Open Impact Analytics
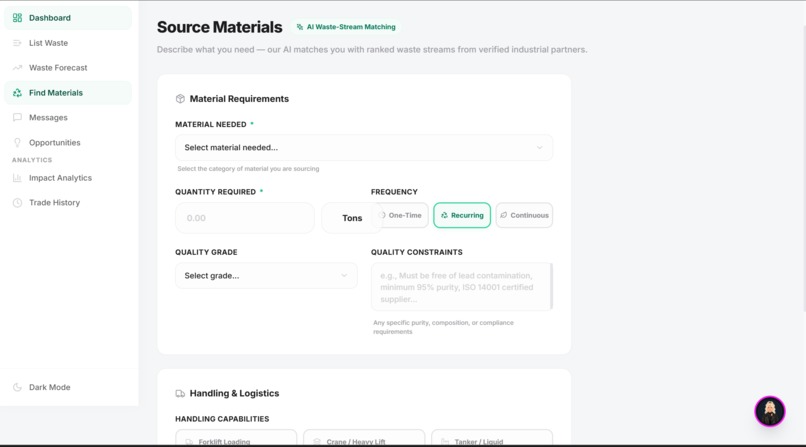The width and height of the screenshot is (806, 447). pos(68,178)
